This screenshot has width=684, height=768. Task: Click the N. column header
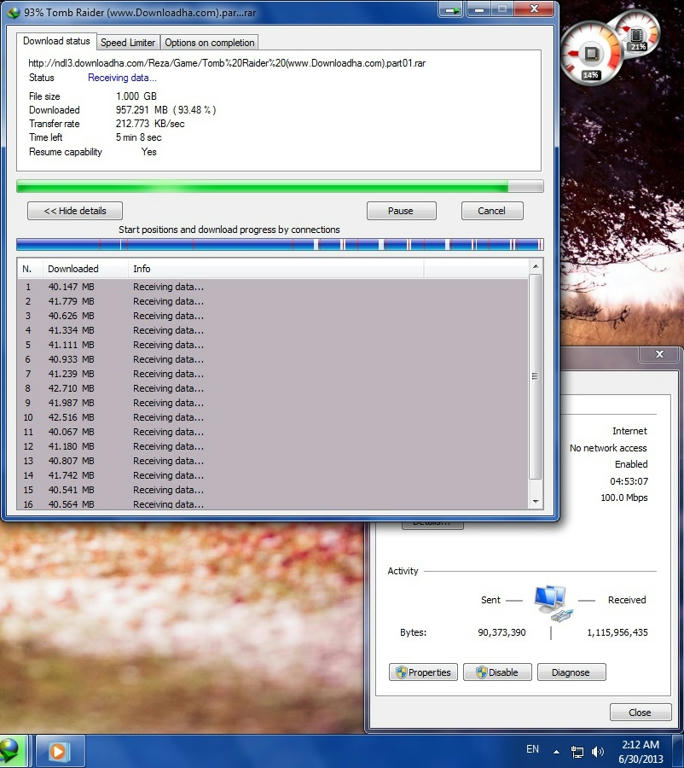point(29,268)
